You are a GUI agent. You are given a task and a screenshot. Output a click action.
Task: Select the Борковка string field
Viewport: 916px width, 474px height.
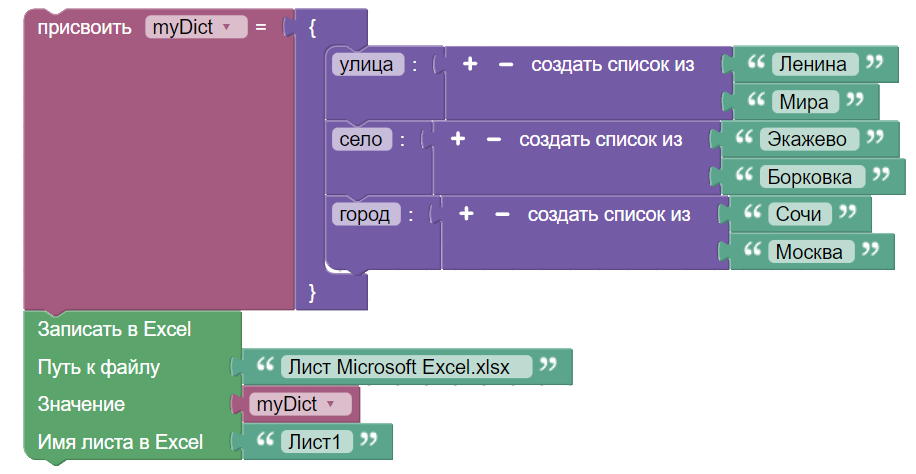click(809, 177)
